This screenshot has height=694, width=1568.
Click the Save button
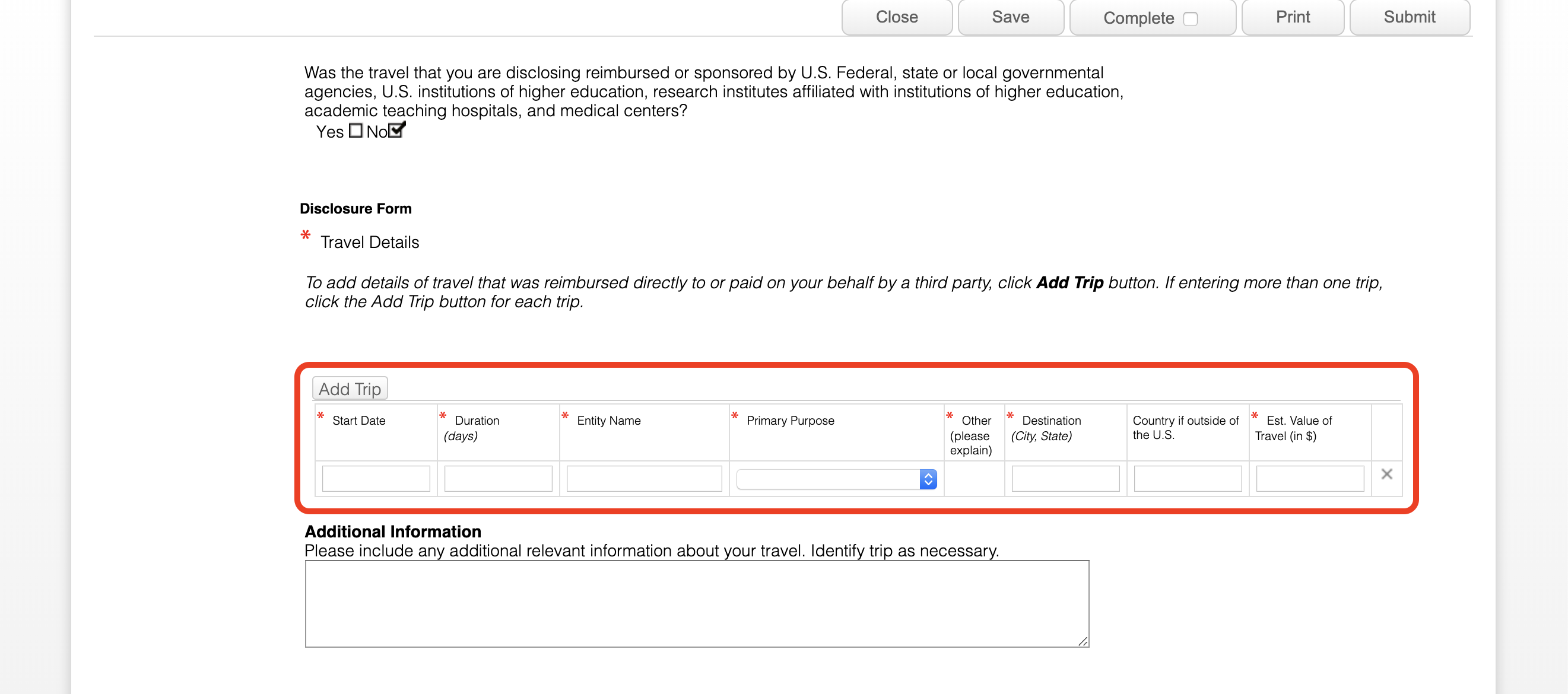(1010, 17)
